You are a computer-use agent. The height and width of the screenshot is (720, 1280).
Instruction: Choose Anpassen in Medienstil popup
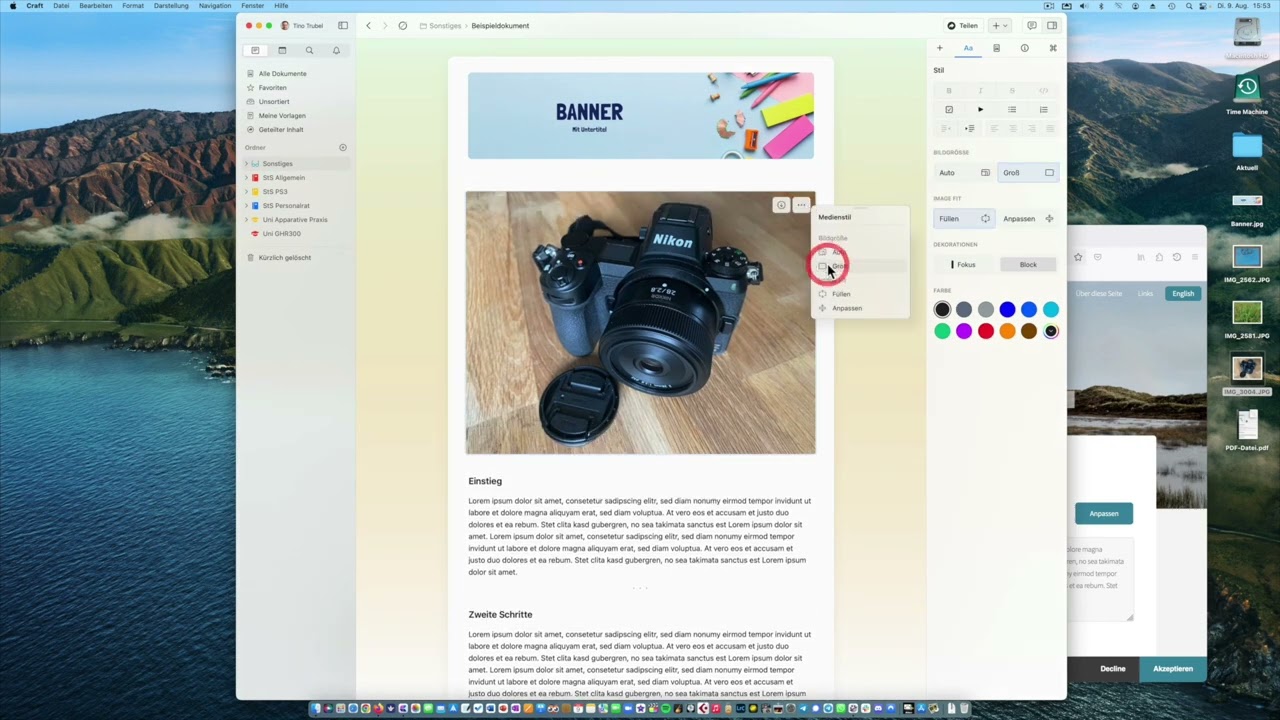point(860,308)
